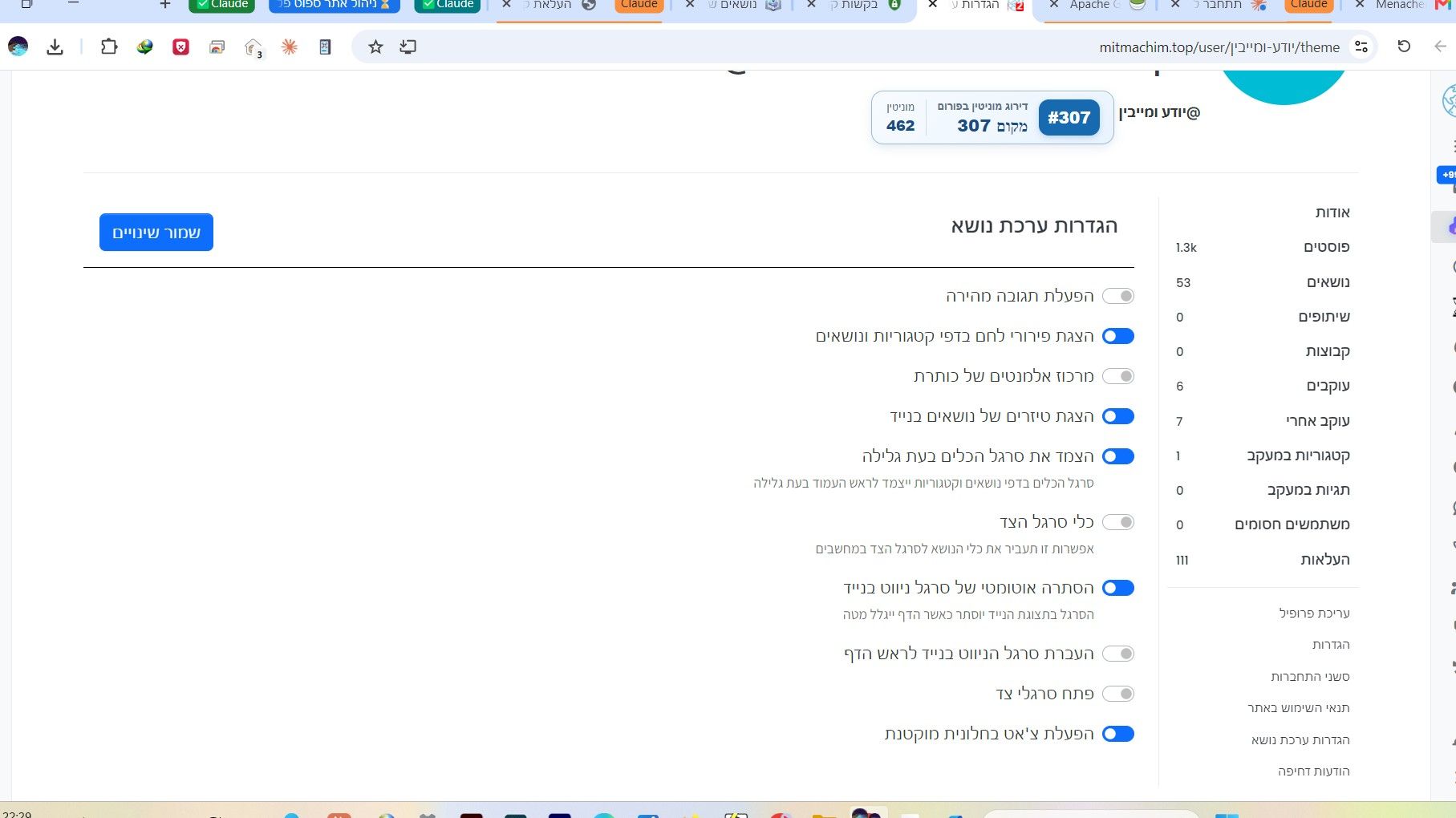Disable הצגת פירורי לחם בדפי קטגוריות toggle
Viewport: 1456px width, 818px height.
pos(1118,336)
